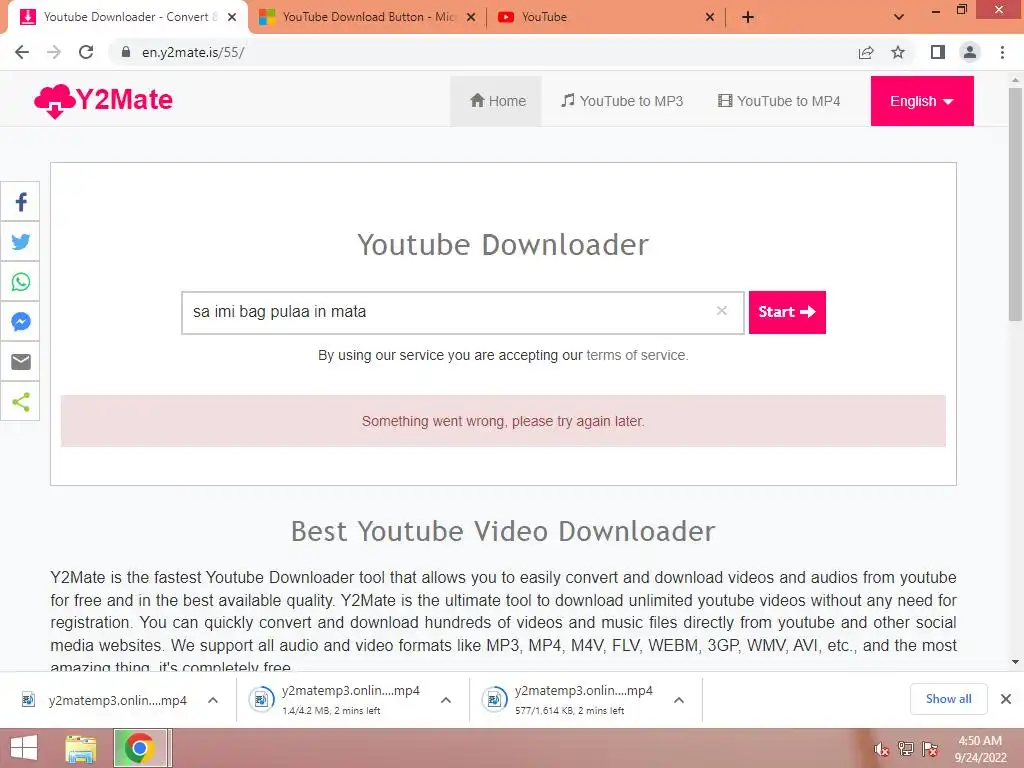The width and height of the screenshot is (1024, 768).
Task: Reload the current page
Action: 86,52
